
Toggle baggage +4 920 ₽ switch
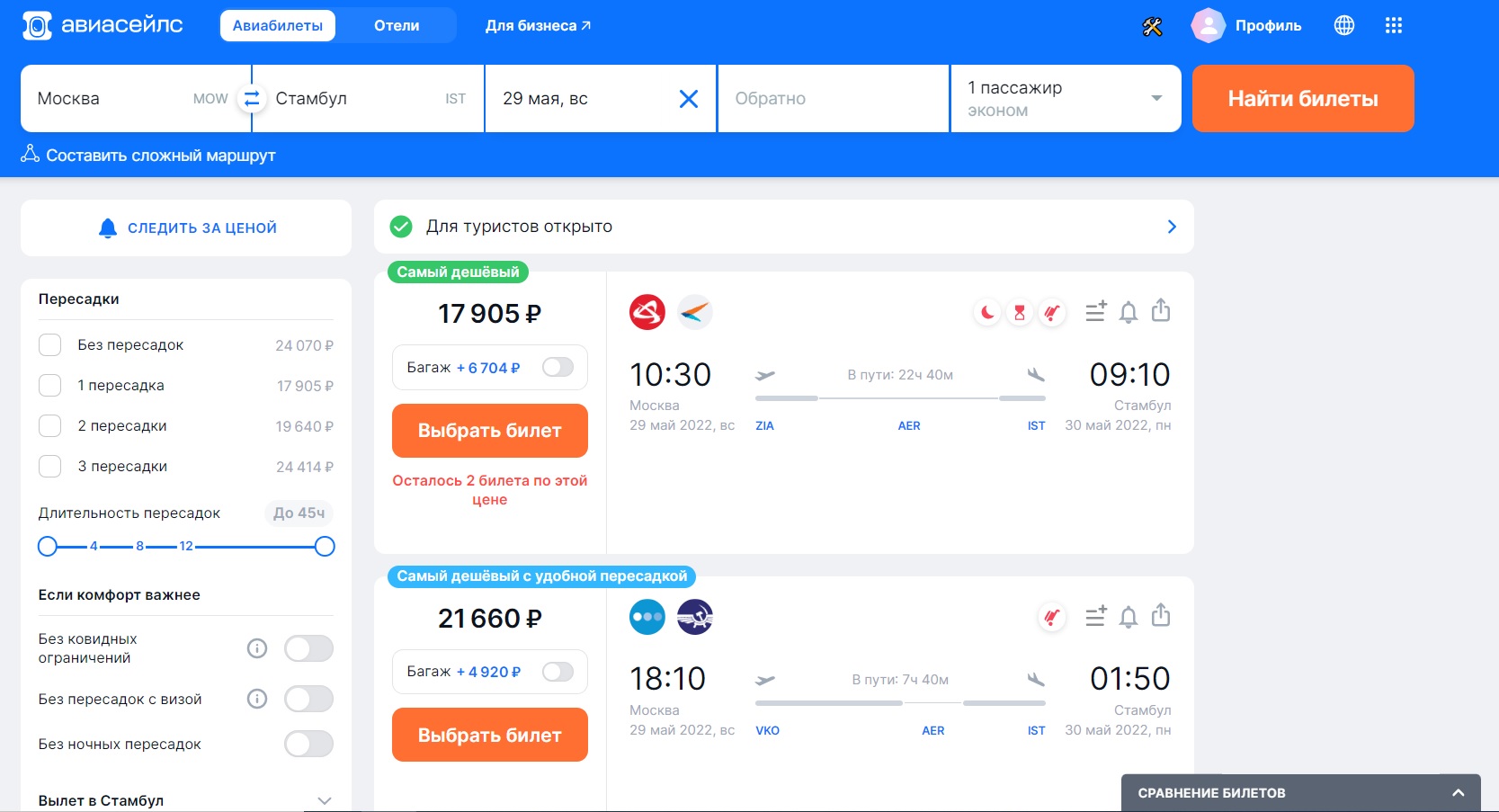558,672
